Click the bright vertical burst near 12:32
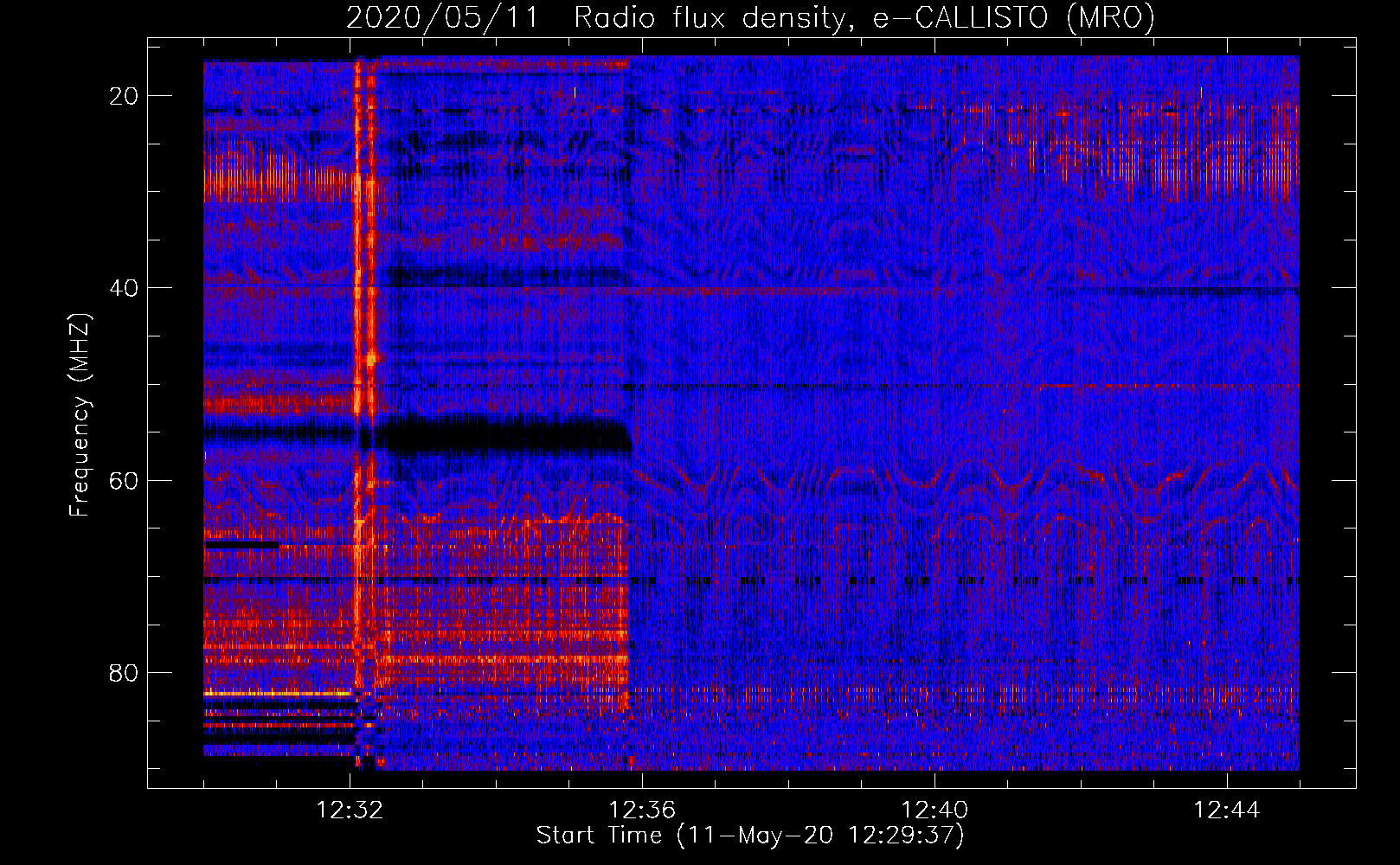Image resolution: width=1400 pixels, height=865 pixels. 364,413
